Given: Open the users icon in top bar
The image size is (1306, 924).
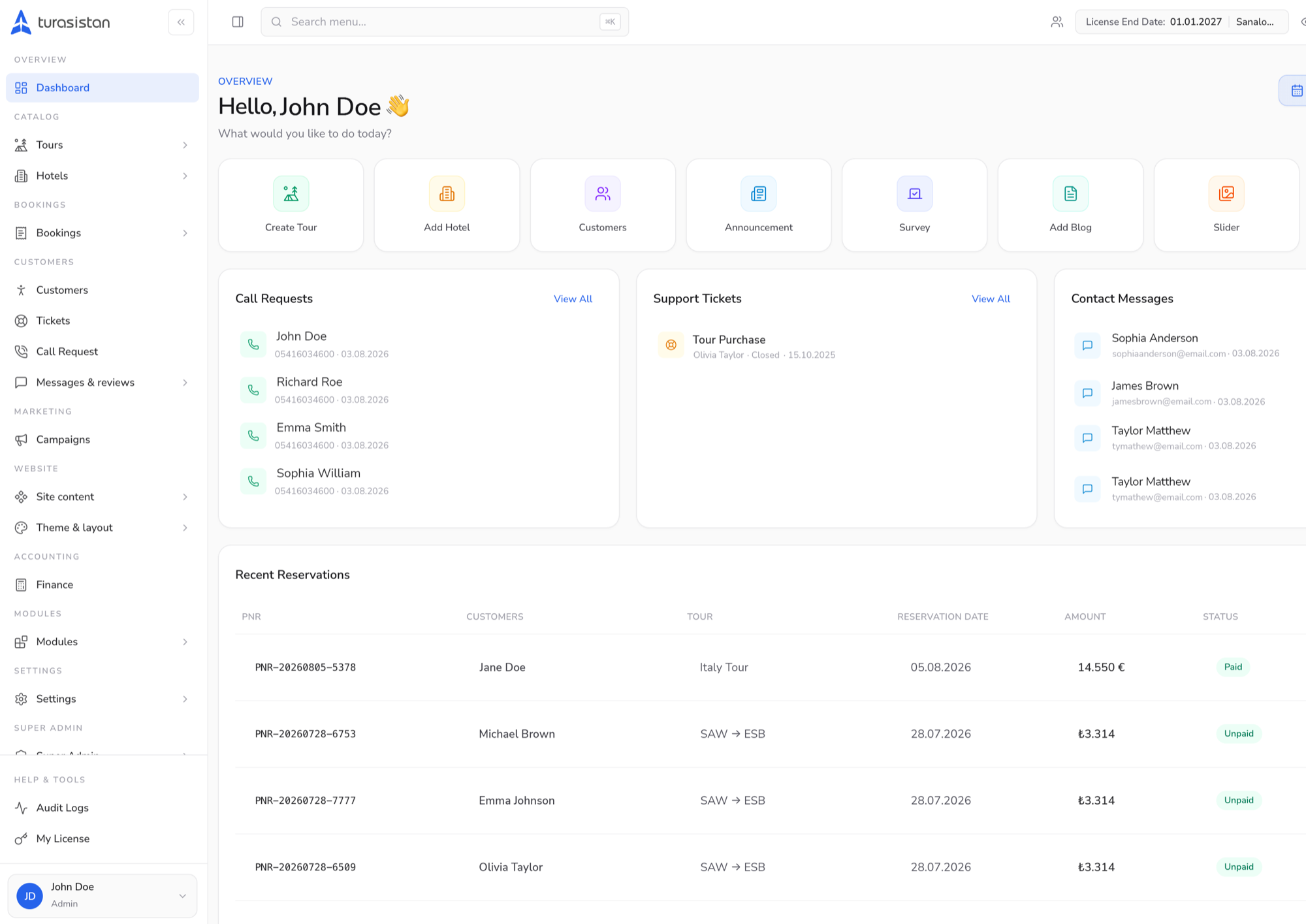Looking at the screenshot, I should click(1057, 22).
